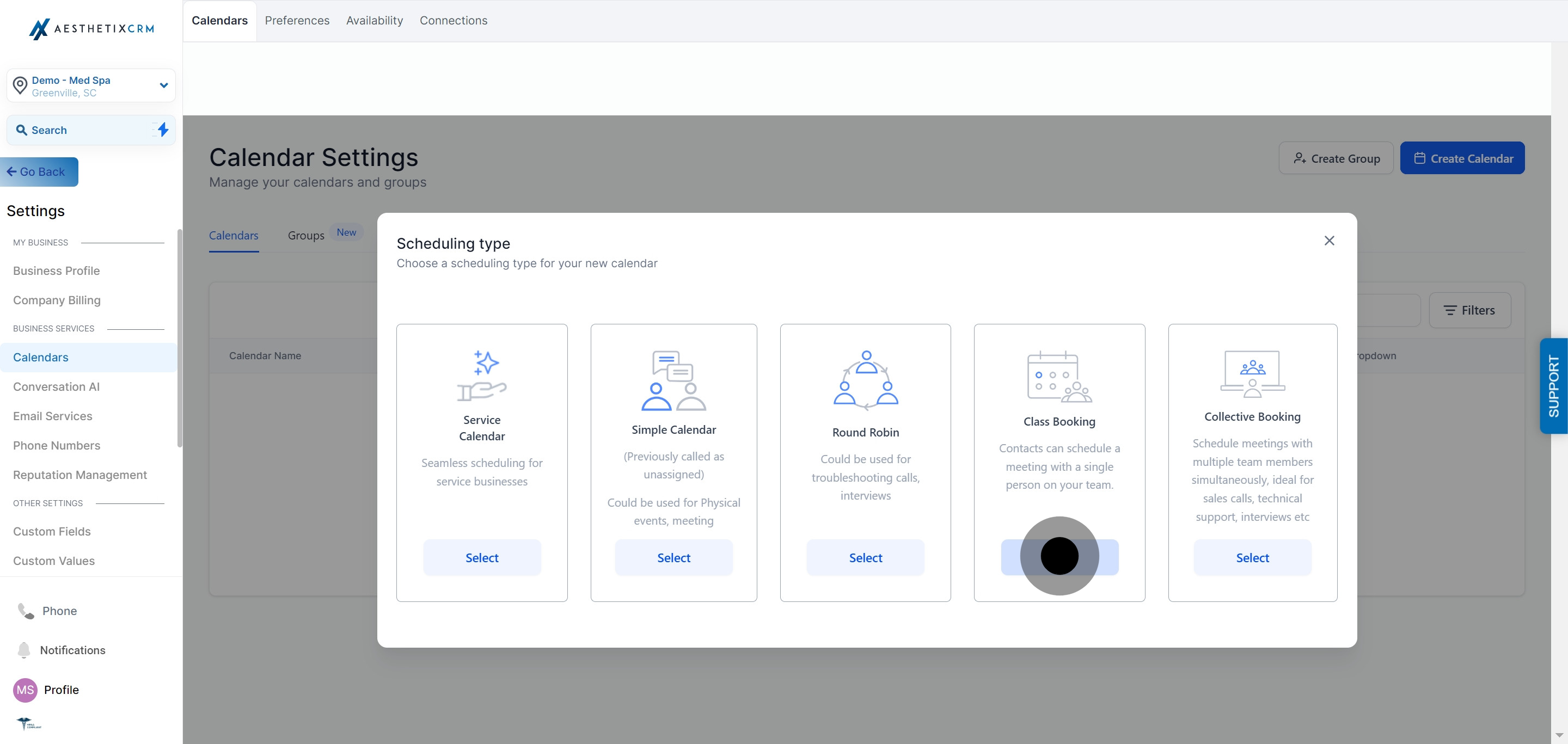Click the Collective Booking screen icon
The image size is (1568, 744).
pos(1252,373)
